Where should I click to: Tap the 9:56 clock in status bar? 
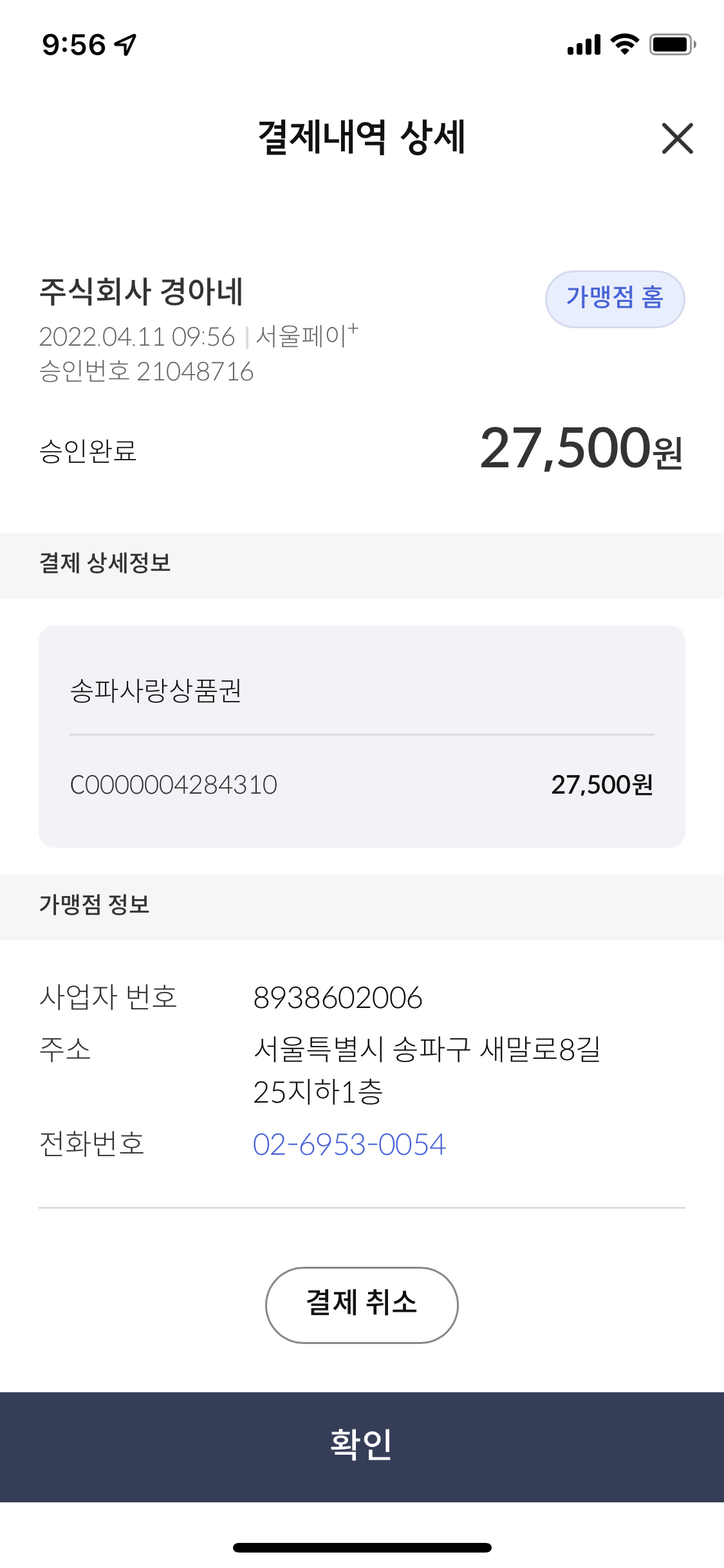click(73, 44)
